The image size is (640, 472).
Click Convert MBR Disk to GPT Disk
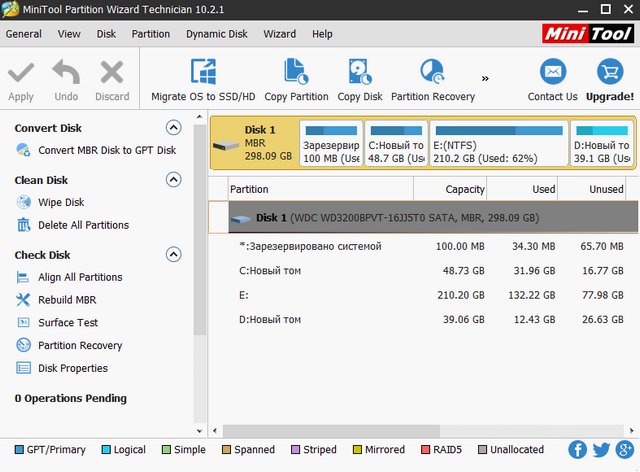click(x=106, y=150)
